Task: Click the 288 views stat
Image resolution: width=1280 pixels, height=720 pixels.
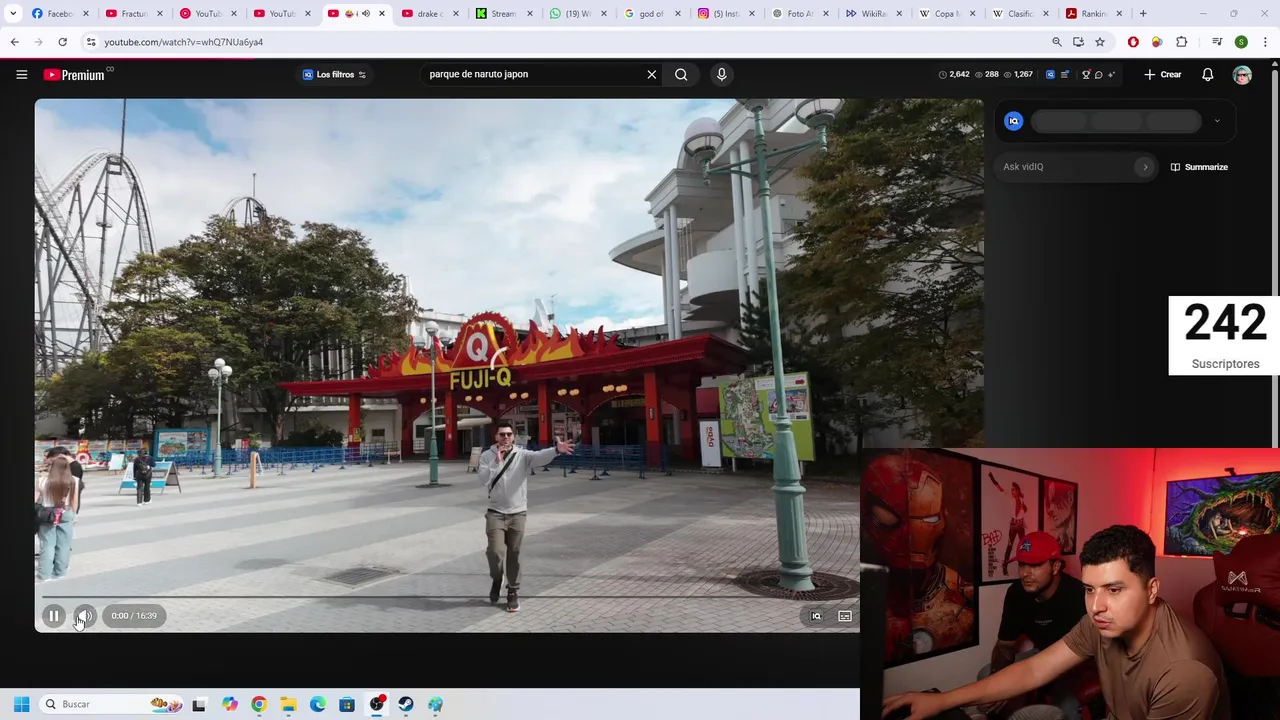Action: tap(987, 74)
